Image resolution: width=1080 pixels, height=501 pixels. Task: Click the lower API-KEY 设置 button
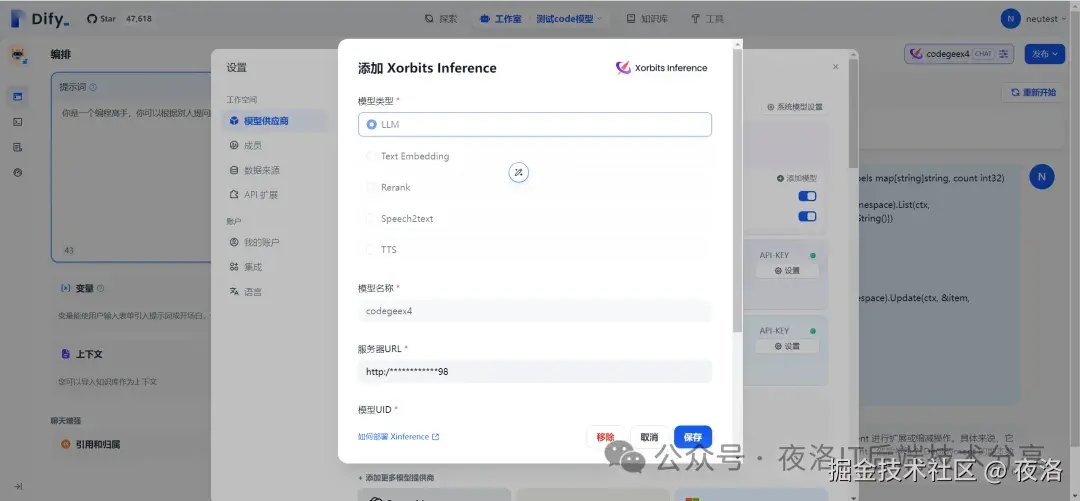tap(787, 346)
